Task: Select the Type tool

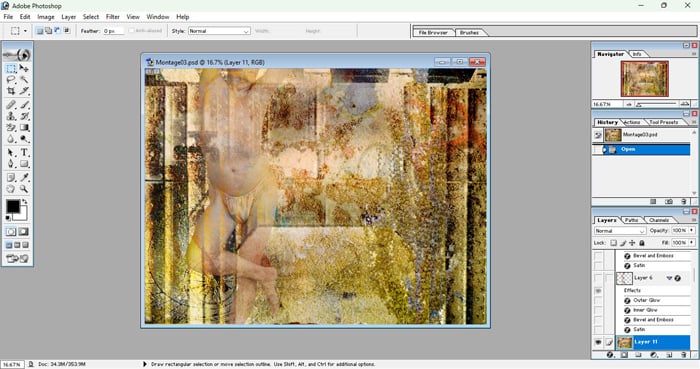Action: pyautogui.click(x=24, y=153)
